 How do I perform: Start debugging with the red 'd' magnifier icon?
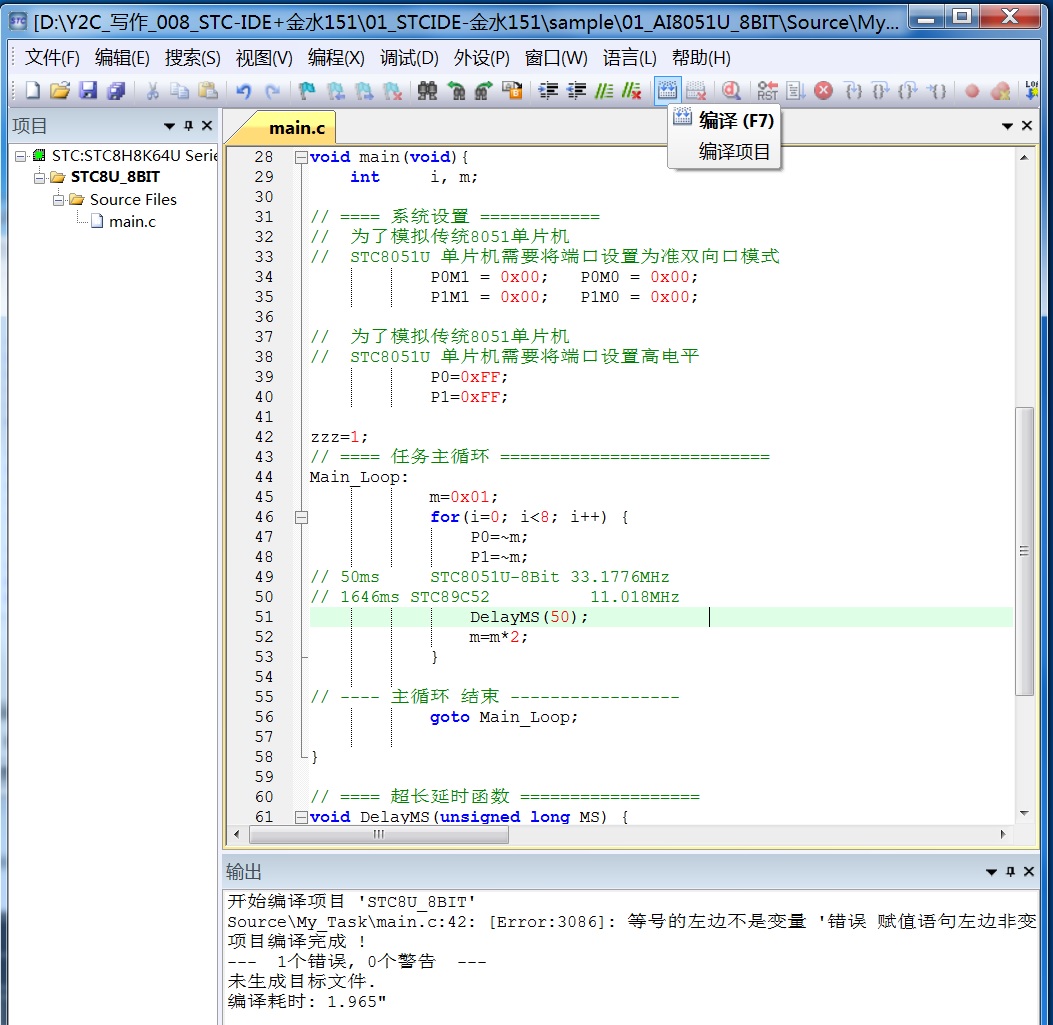[731, 90]
